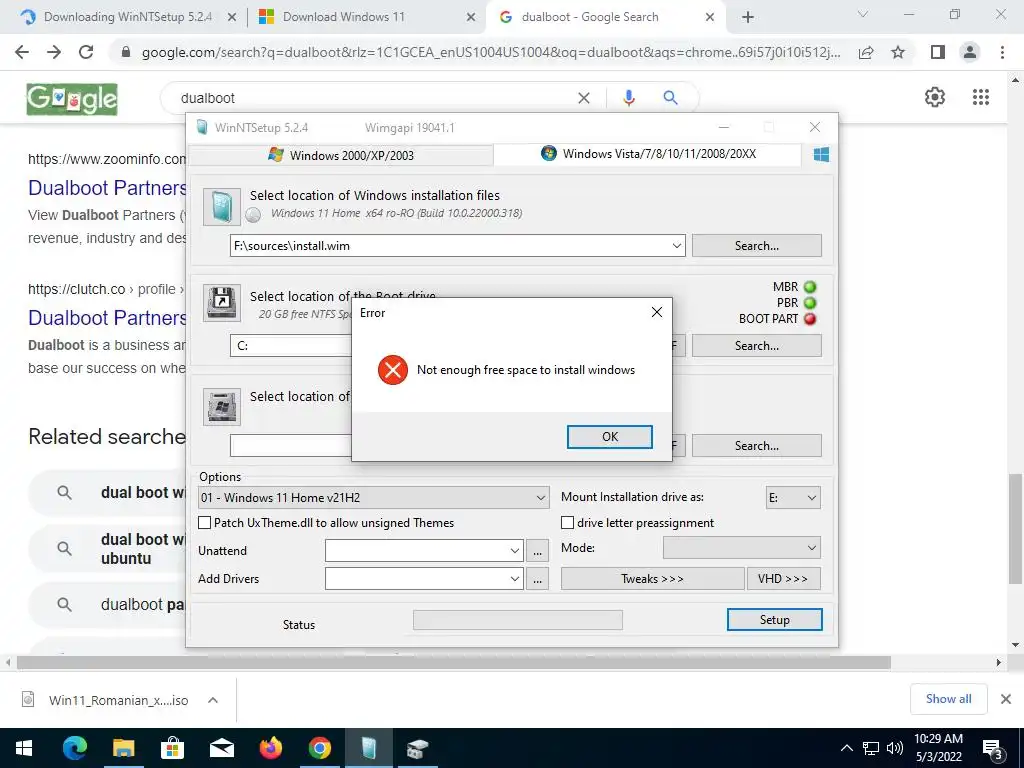Go back in Chrome
This screenshot has height=768, width=1024.
pos(22,52)
